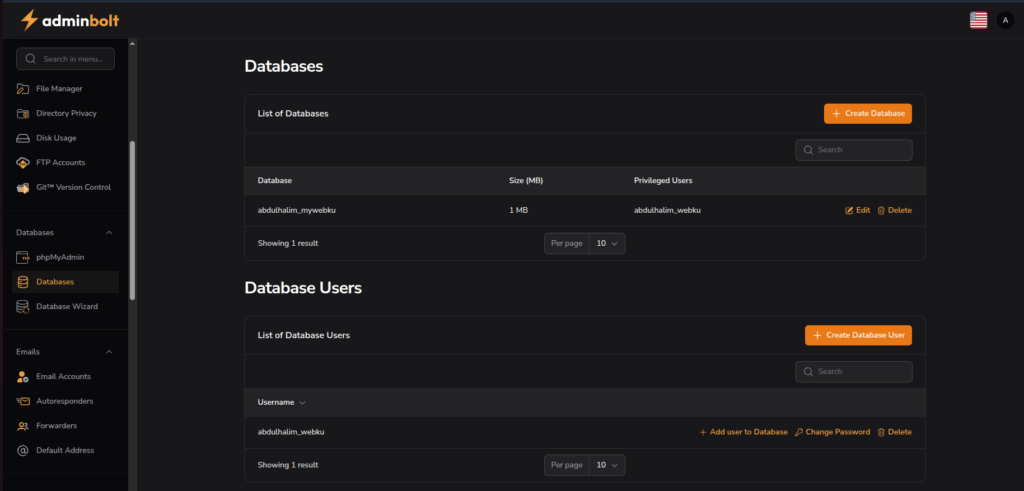Open Per page dropdown in Database Users list
Screen dimensions: 1024x491
coord(607,465)
